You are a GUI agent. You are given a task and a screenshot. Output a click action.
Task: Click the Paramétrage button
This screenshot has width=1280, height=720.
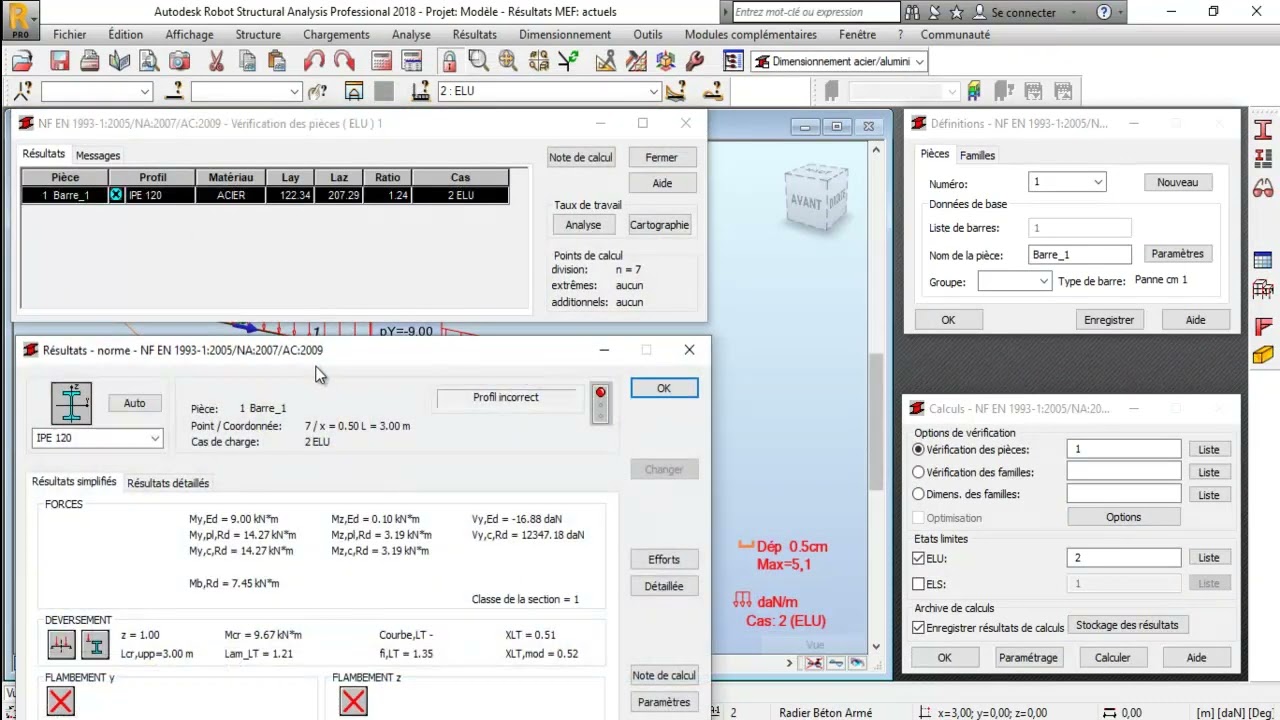1028,658
